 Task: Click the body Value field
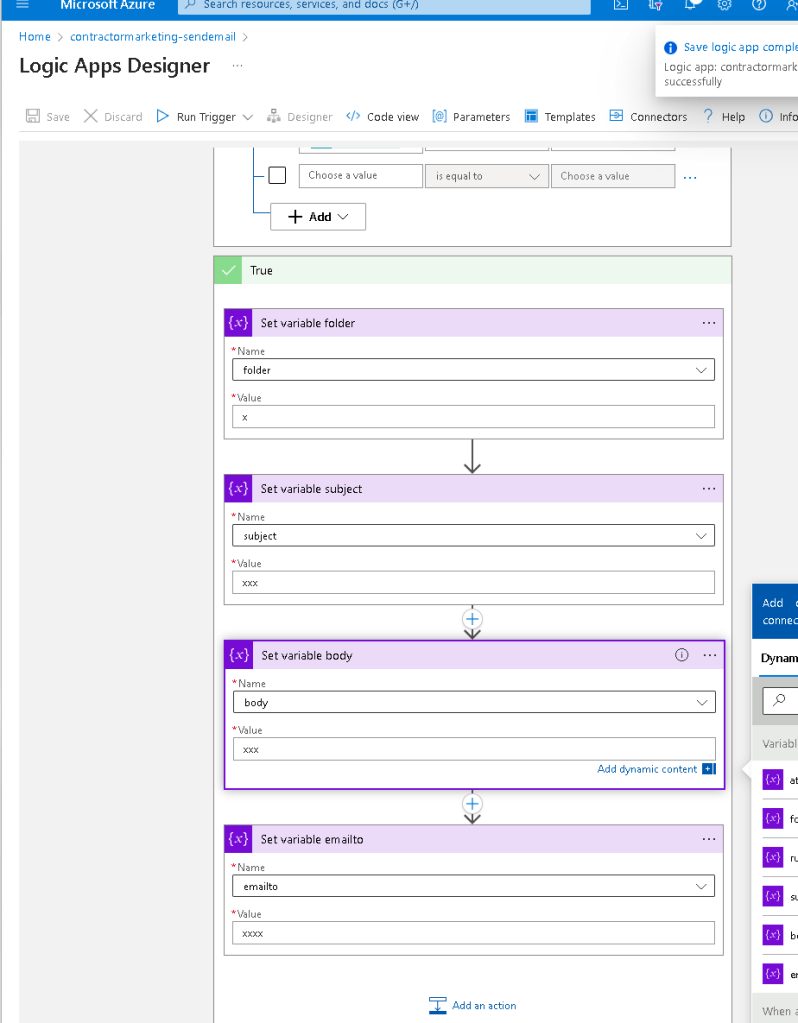[x=474, y=749]
